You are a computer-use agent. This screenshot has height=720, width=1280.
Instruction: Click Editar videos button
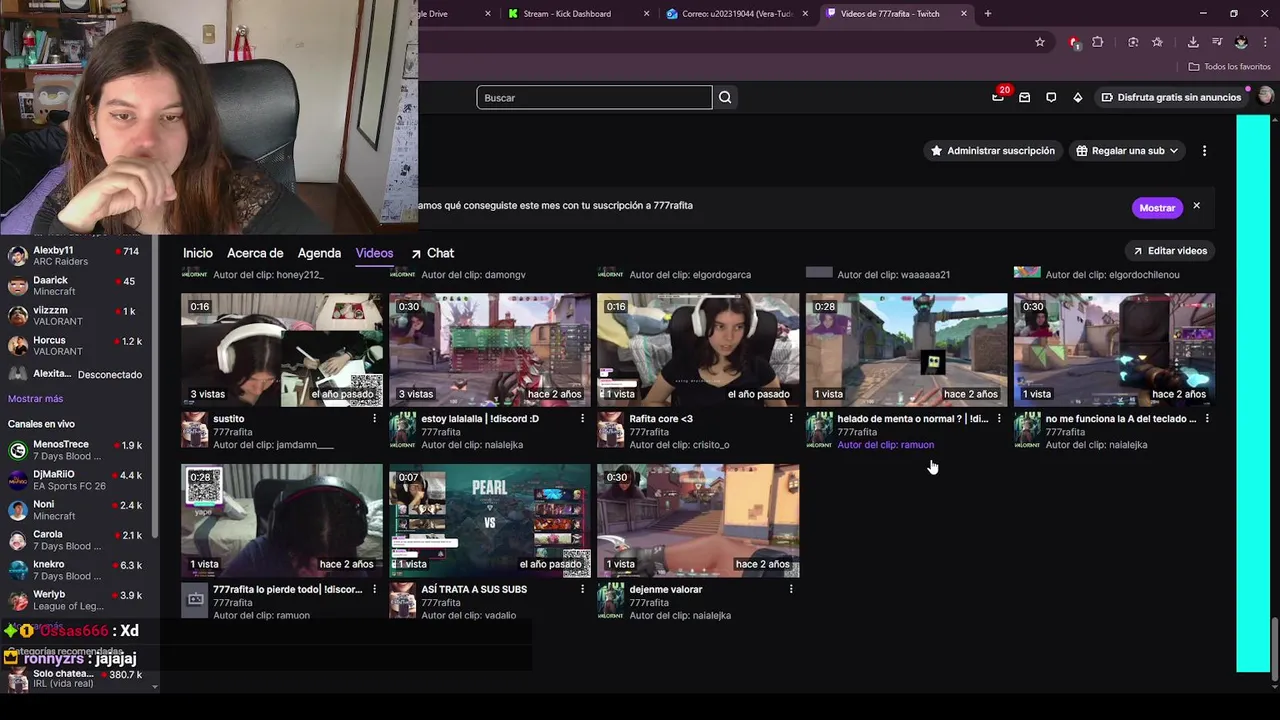[1169, 251]
